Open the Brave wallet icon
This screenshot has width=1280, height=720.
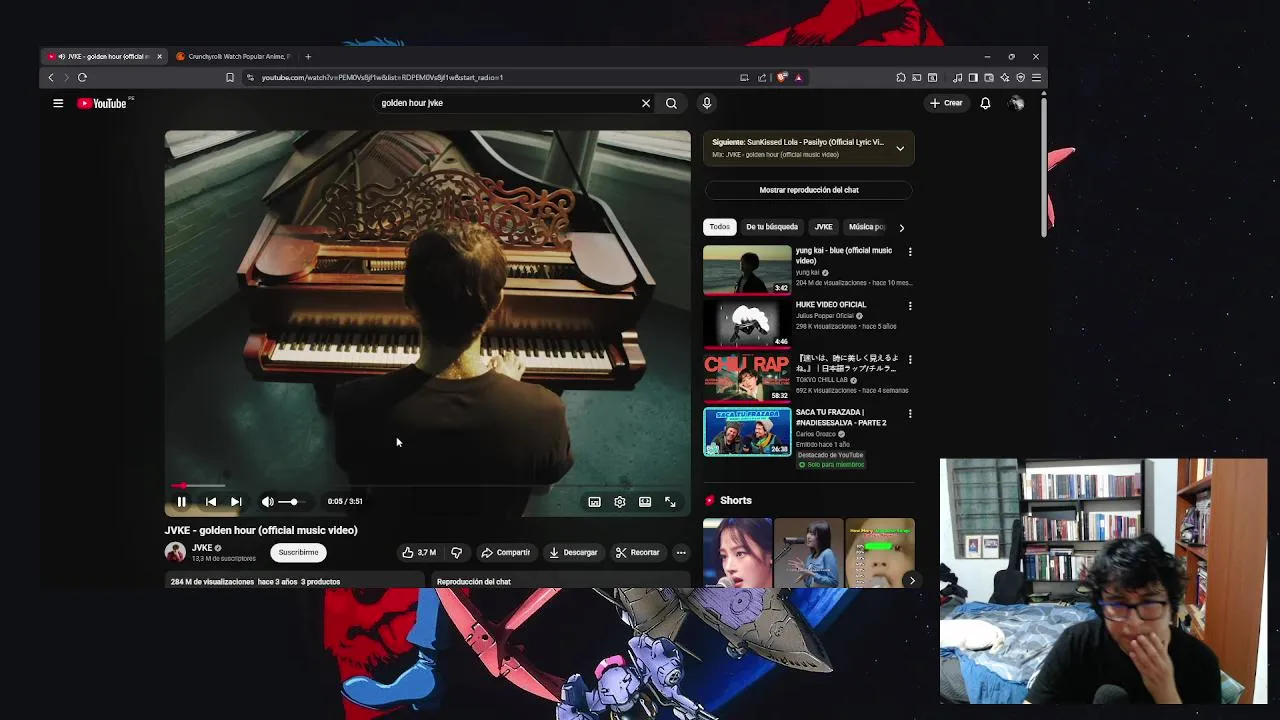click(x=989, y=77)
